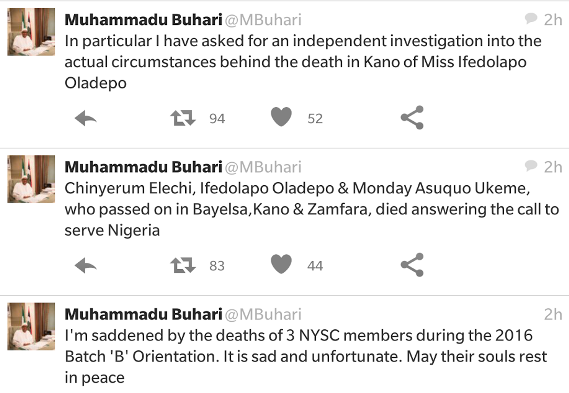Like the tweet with 52 likes
569x393 pixels.
point(281,117)
